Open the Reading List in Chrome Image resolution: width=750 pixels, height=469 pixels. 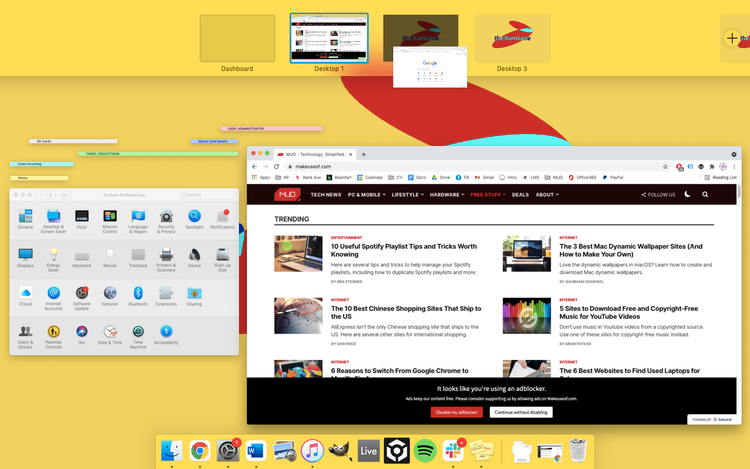point(720,177)
